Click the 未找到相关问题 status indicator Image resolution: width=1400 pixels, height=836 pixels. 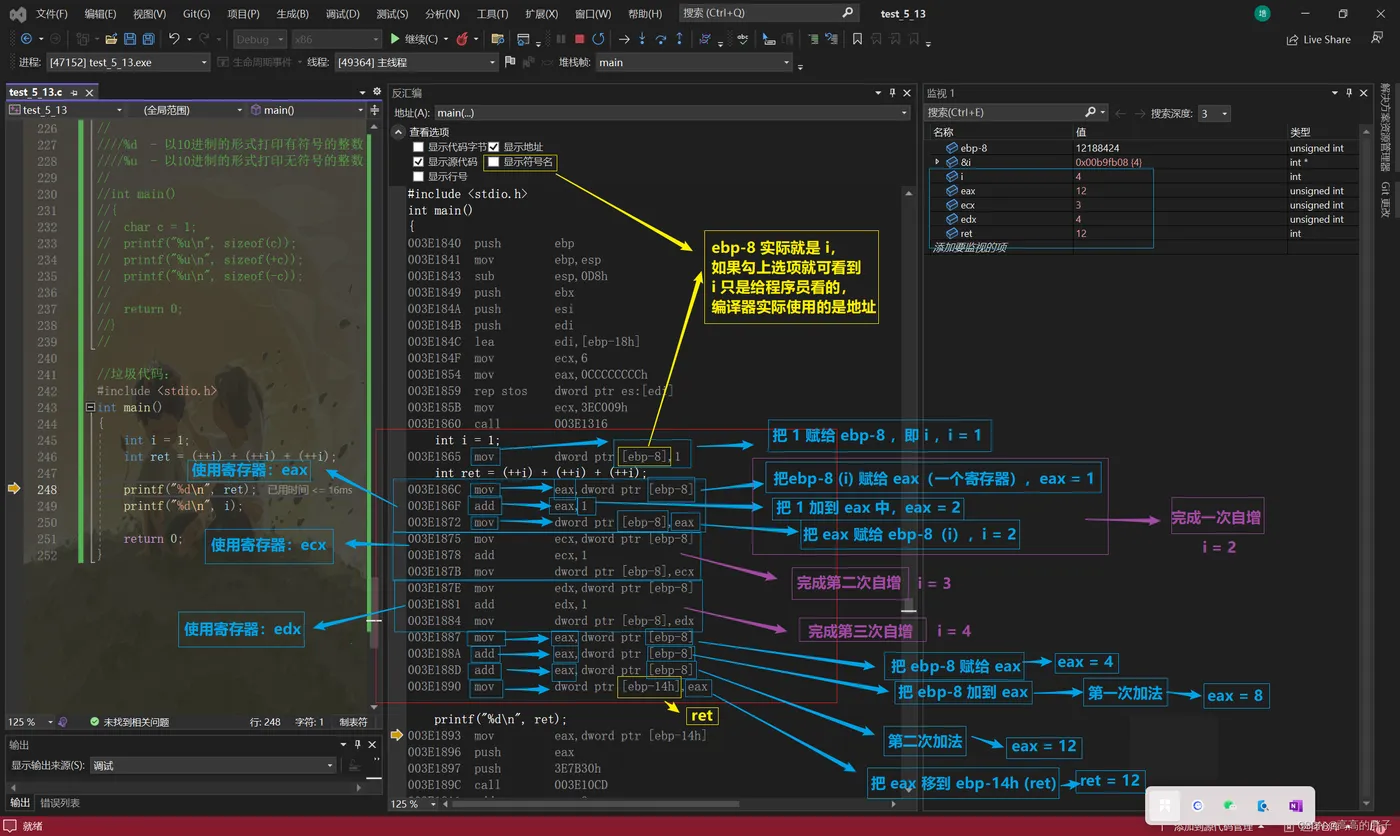tap(129, 722)
